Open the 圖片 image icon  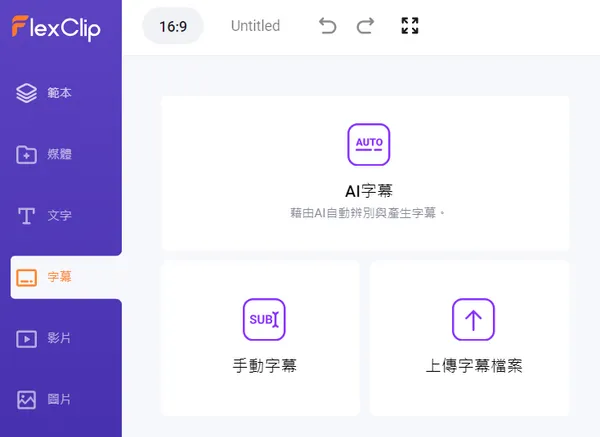(26, 400)
